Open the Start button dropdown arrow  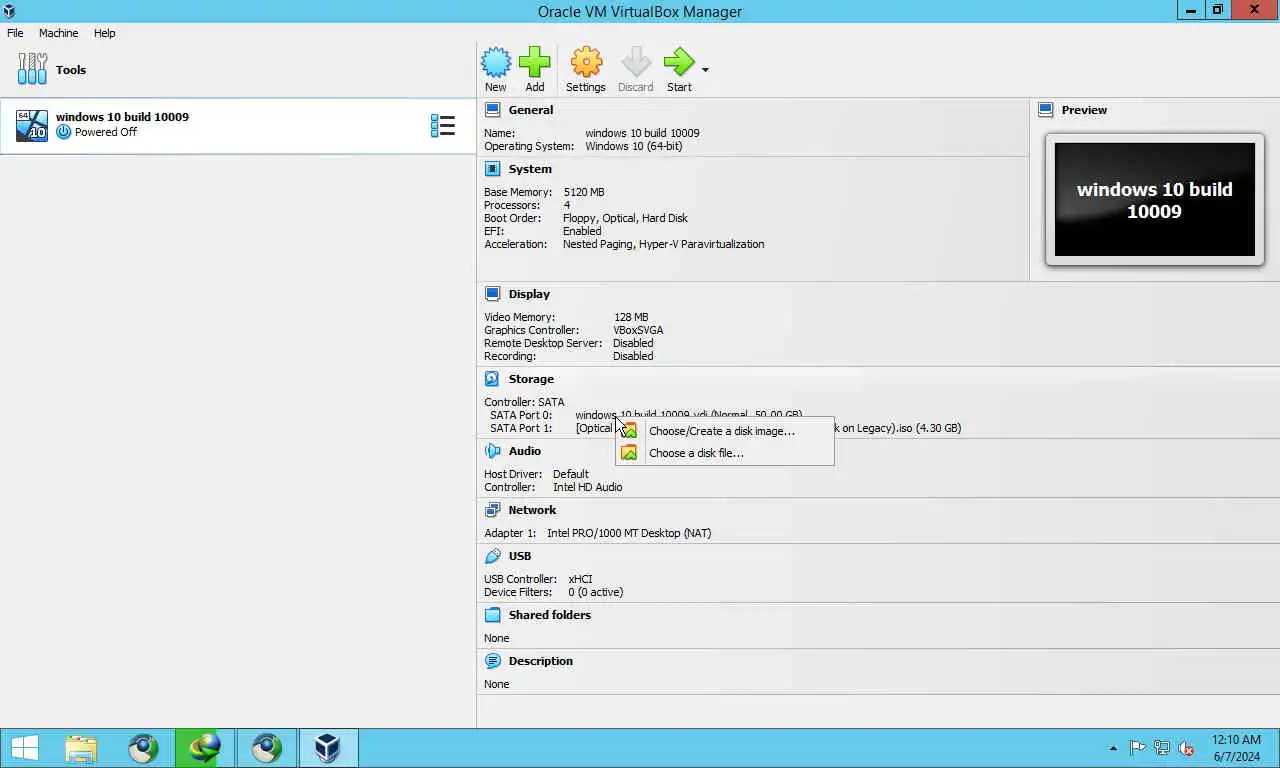tap(705, 70)
